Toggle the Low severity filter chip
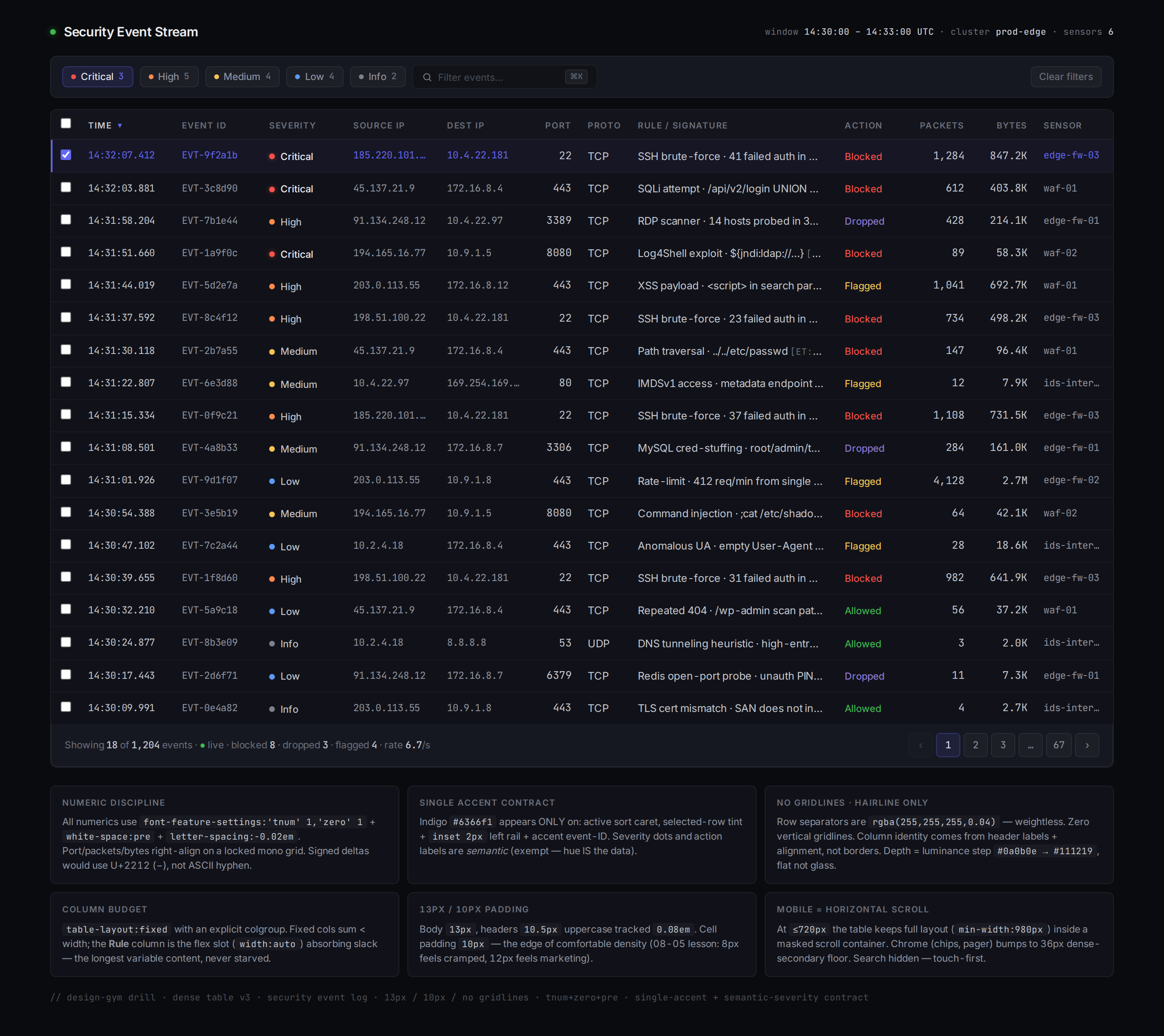Screen dimensions: 1164x1036 tap(314, 76)
